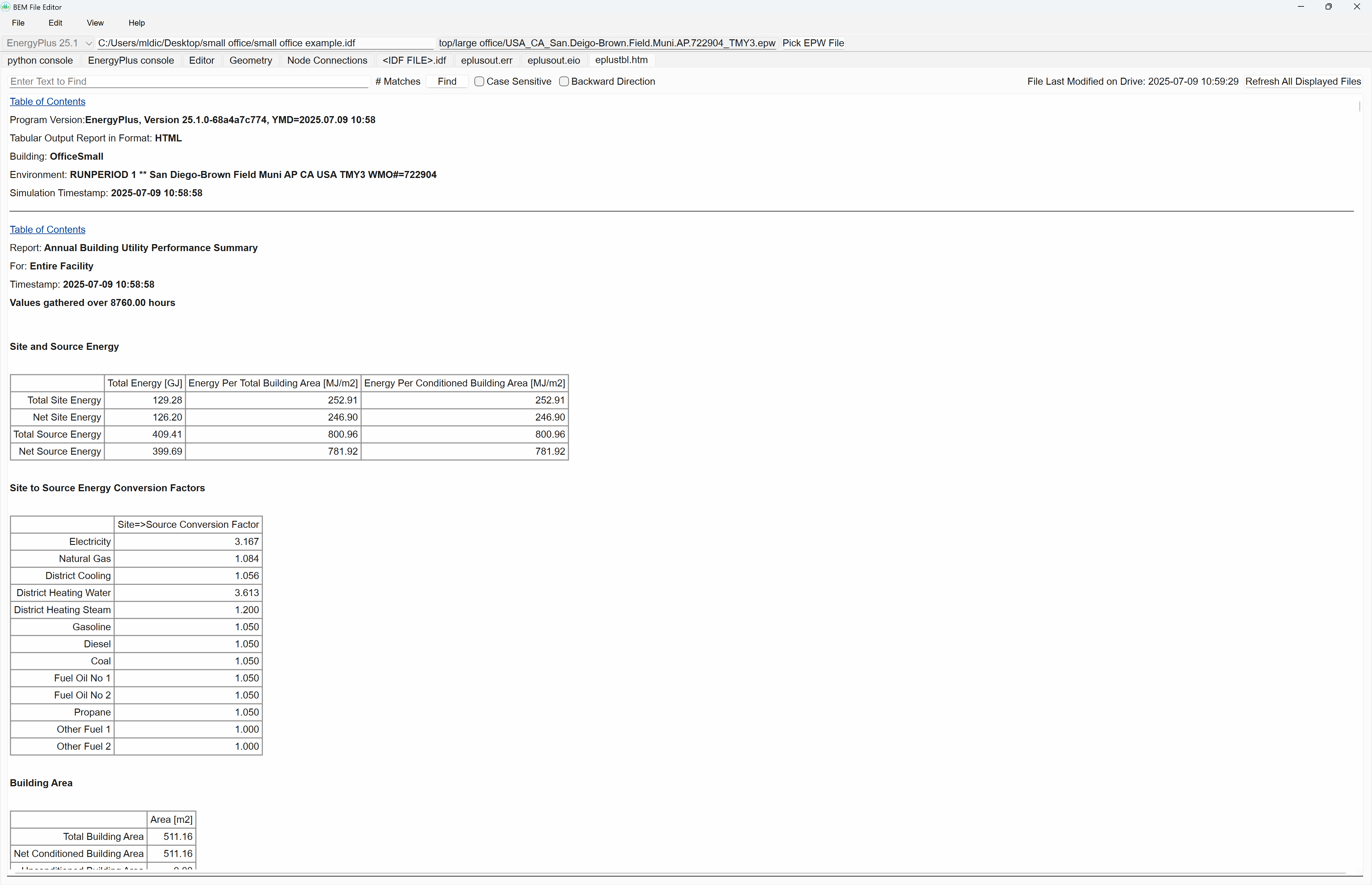Switch to the Geometry tab
The height and width of the screenshot is (885, 1372).
(250, 60)
